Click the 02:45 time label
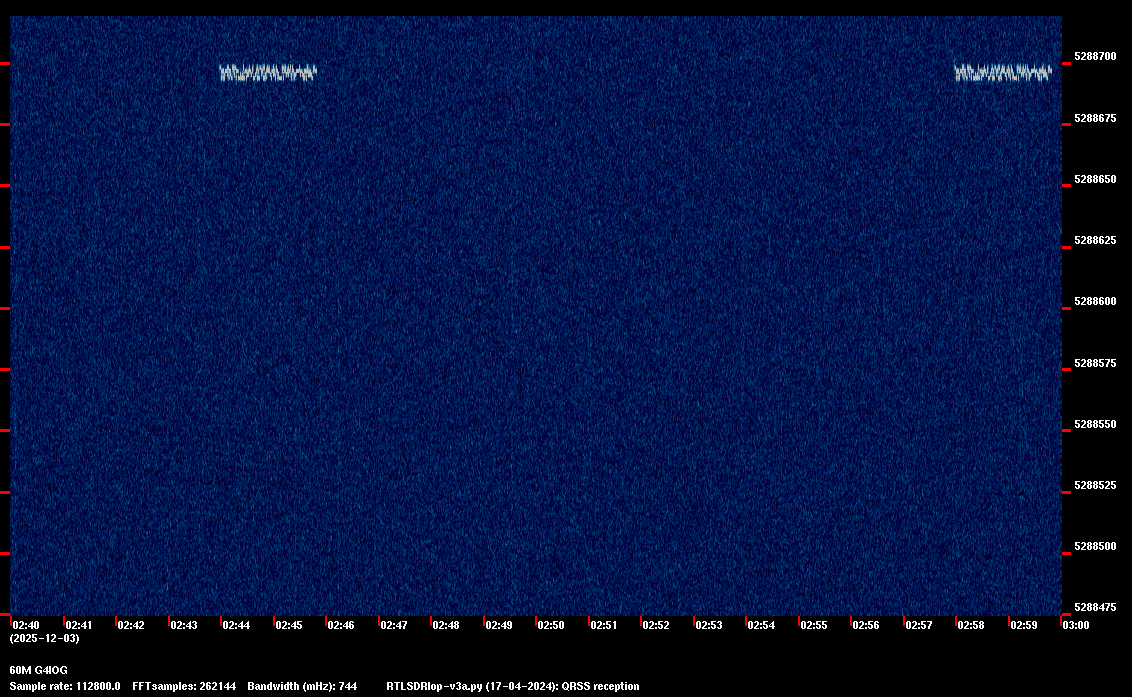1132x697 pixels. [289, 625]
